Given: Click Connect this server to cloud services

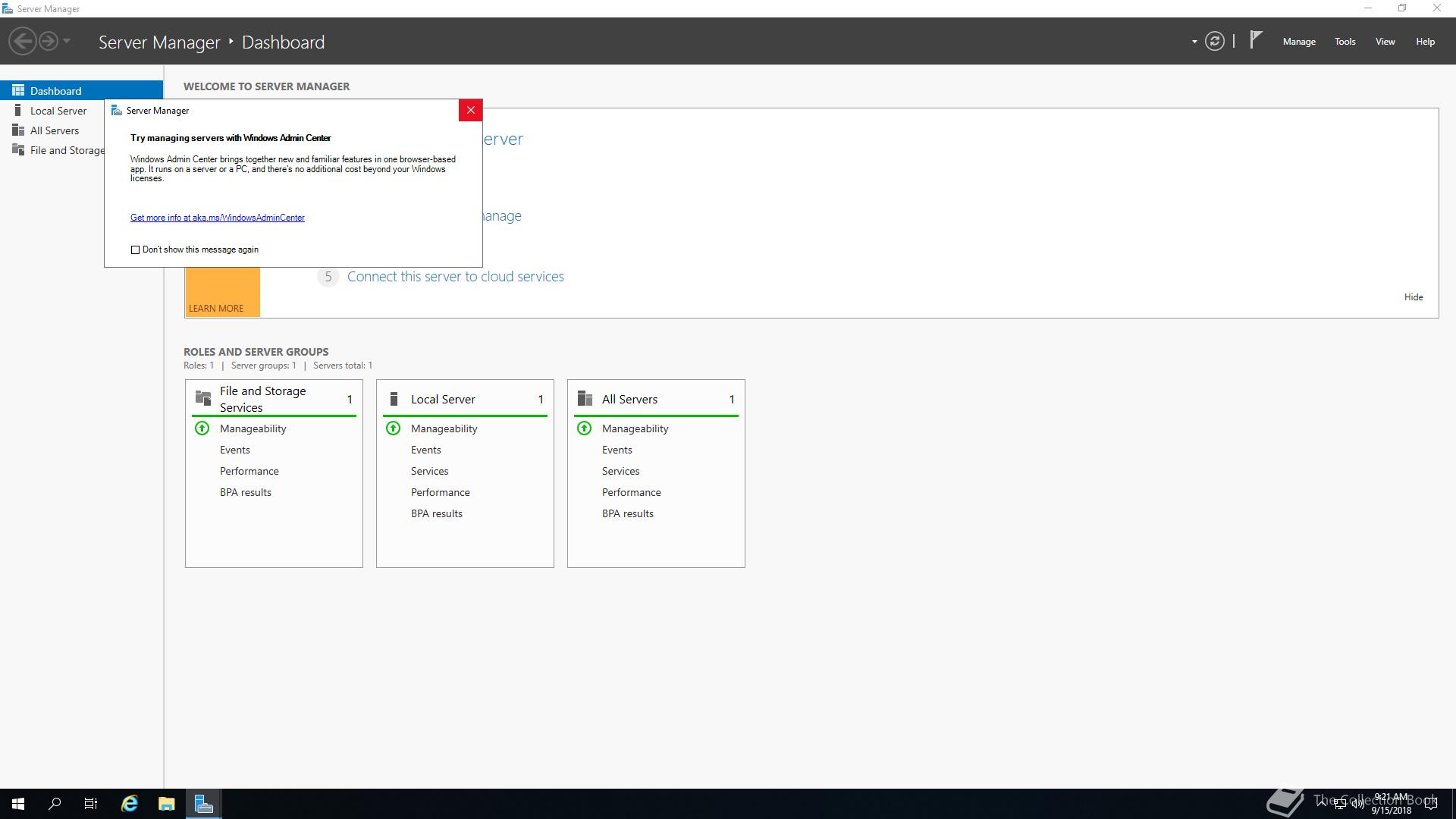Looking at the screenshot, I should (x=455, y=277).
